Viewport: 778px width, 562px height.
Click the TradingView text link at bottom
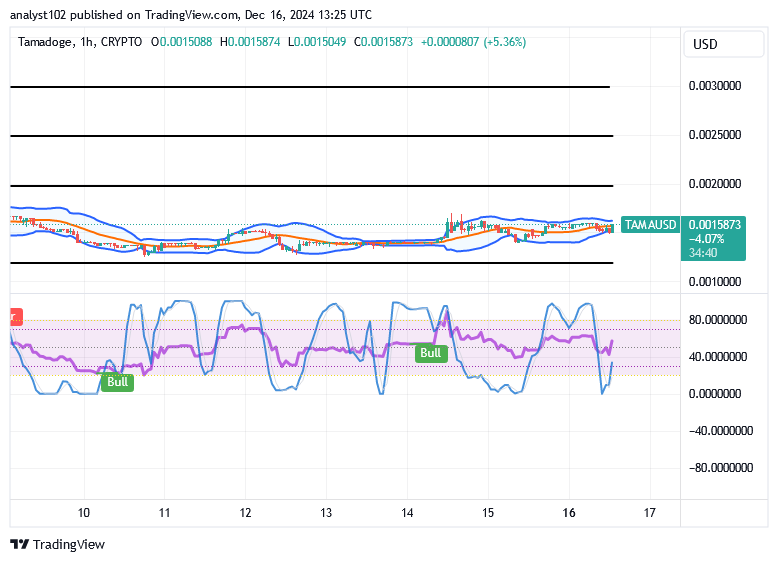68,544
